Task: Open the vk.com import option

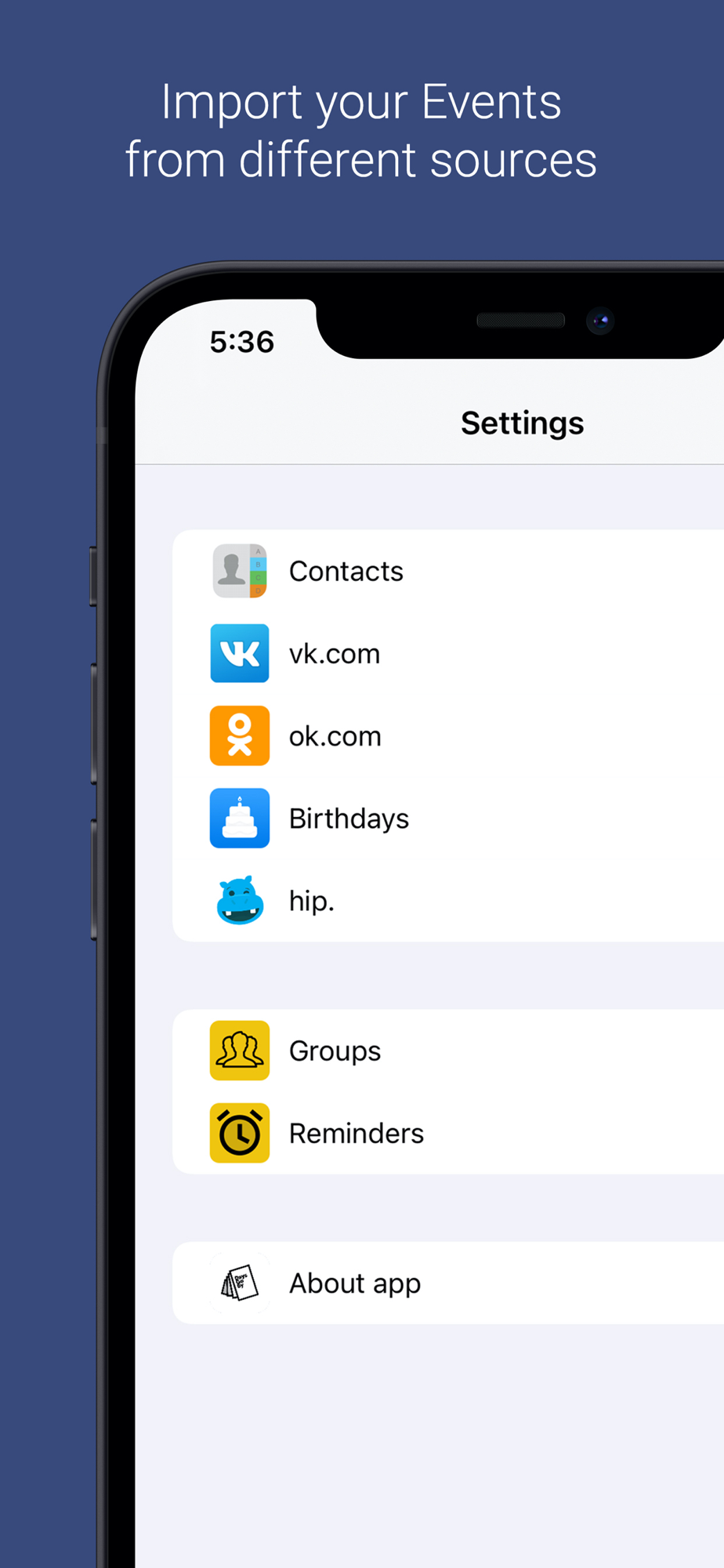Action: [448, 653]
